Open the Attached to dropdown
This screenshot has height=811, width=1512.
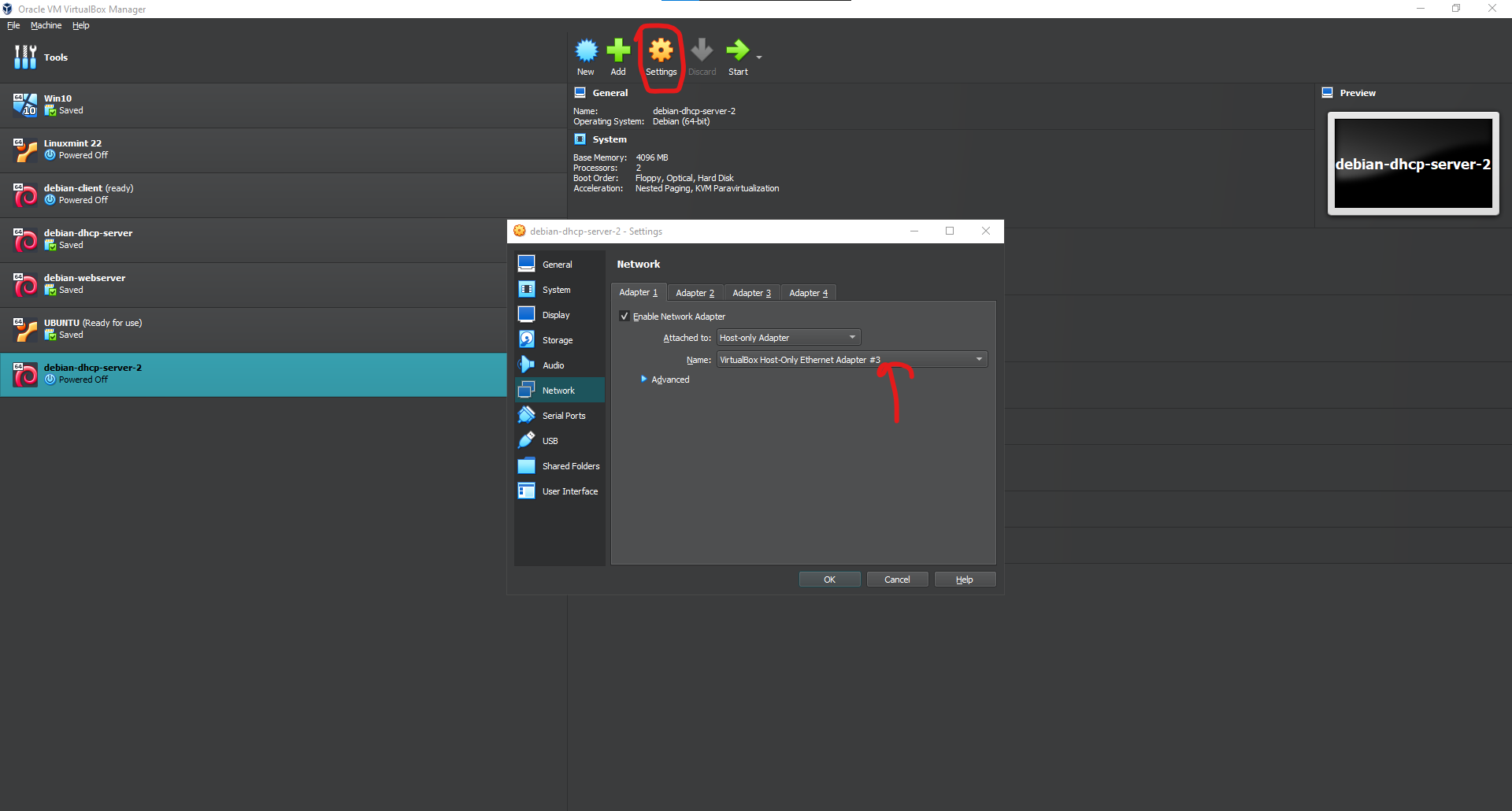pos(788,338)
